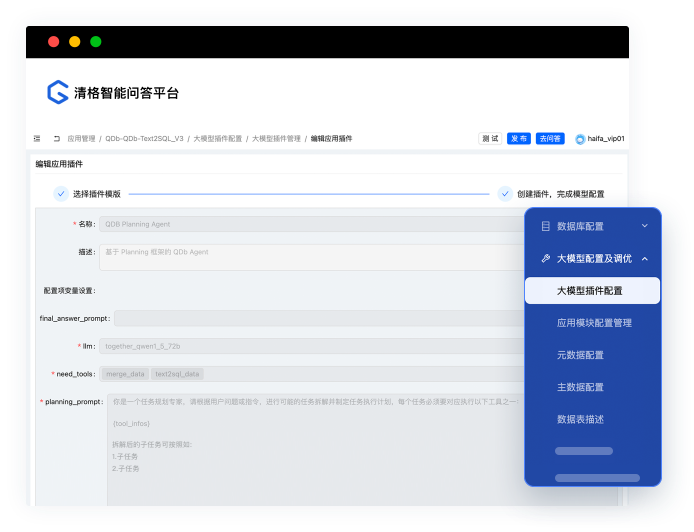Click the haifa_vip01 username
Screen dimensions: 694x532
pos(606,139)
